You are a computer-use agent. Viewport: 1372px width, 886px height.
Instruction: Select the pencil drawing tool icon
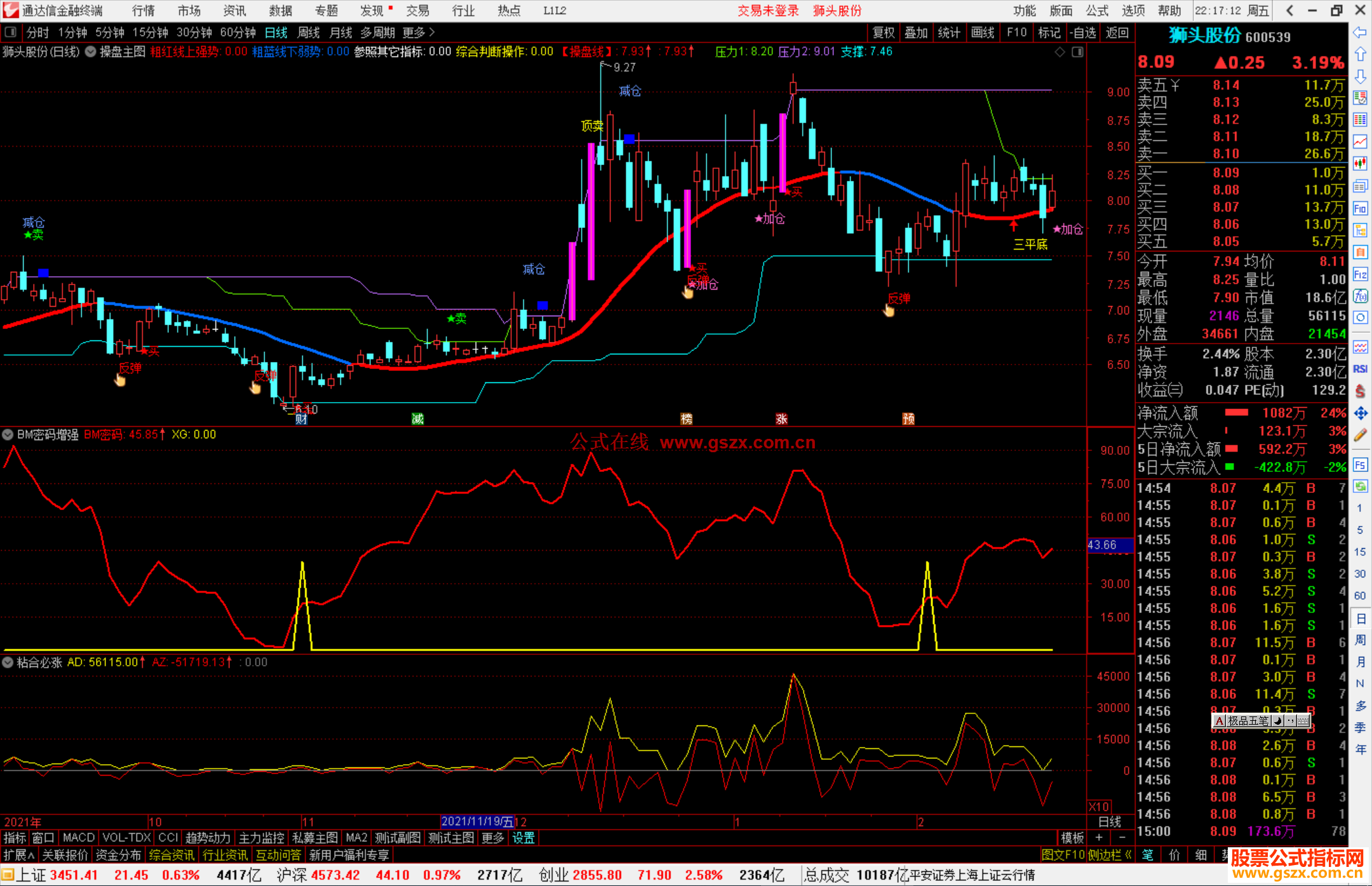(1360, 435)
